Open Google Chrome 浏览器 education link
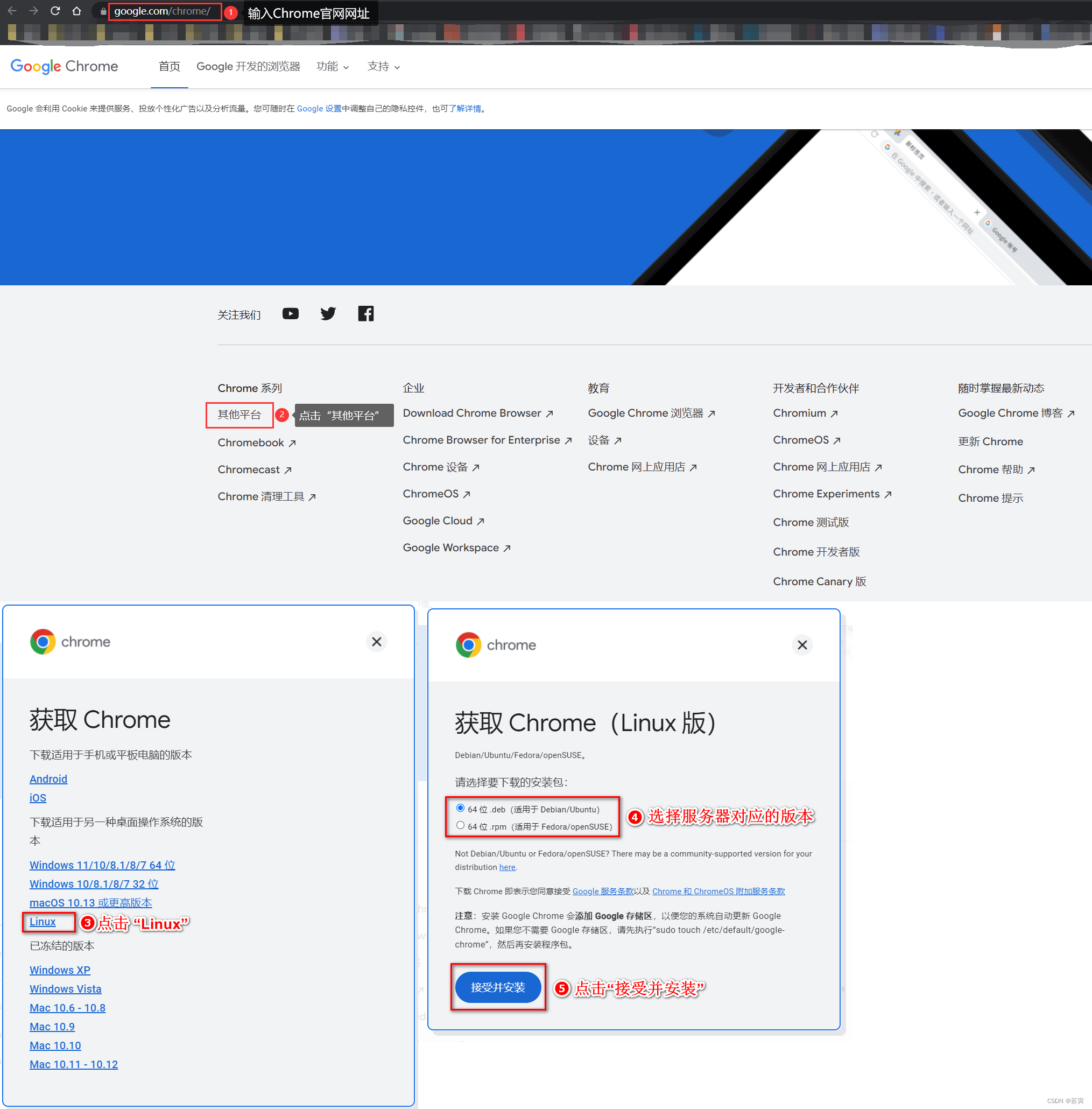 tap(652, 413)
